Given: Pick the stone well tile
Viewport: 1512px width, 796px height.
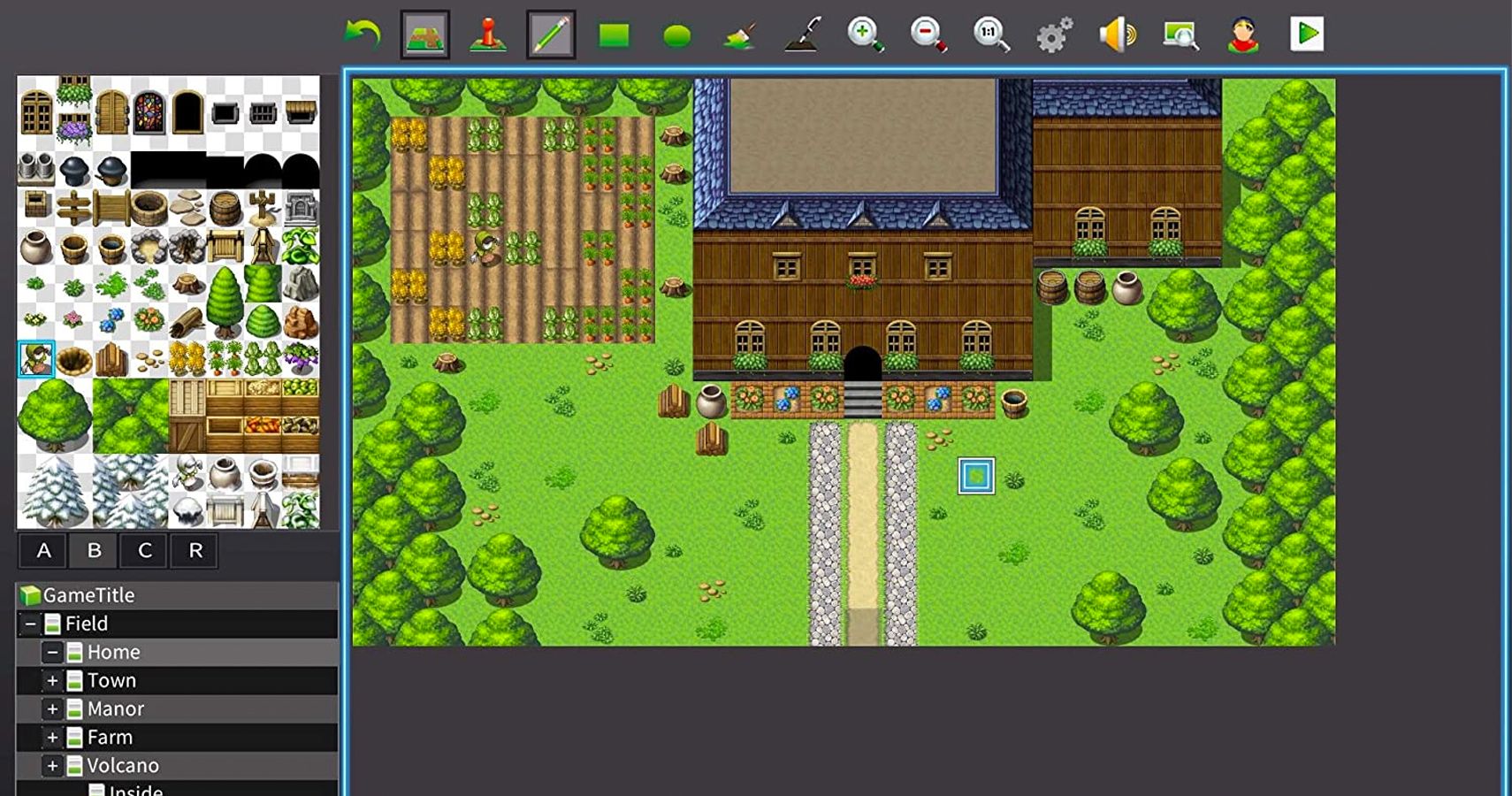Looking at the screenshot, I should pos(149,209).
